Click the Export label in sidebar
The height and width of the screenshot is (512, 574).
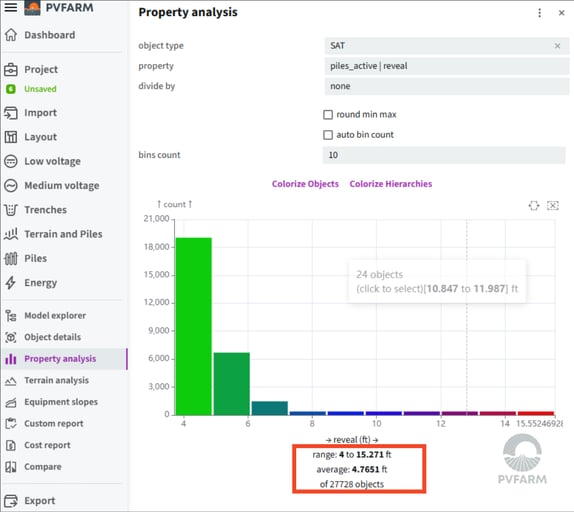pos(40,501)
